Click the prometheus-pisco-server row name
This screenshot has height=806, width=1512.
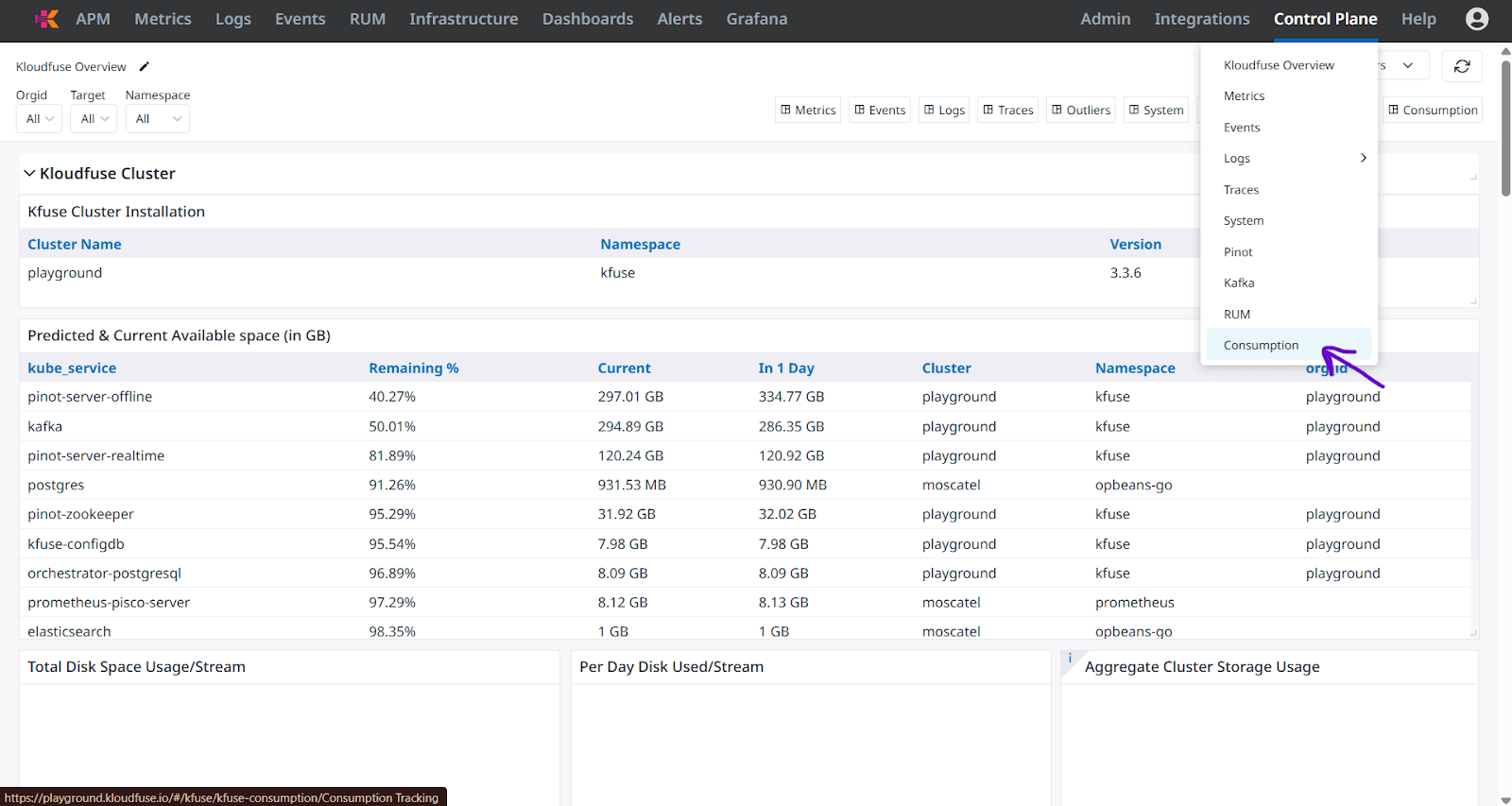(x=109, y=603)
